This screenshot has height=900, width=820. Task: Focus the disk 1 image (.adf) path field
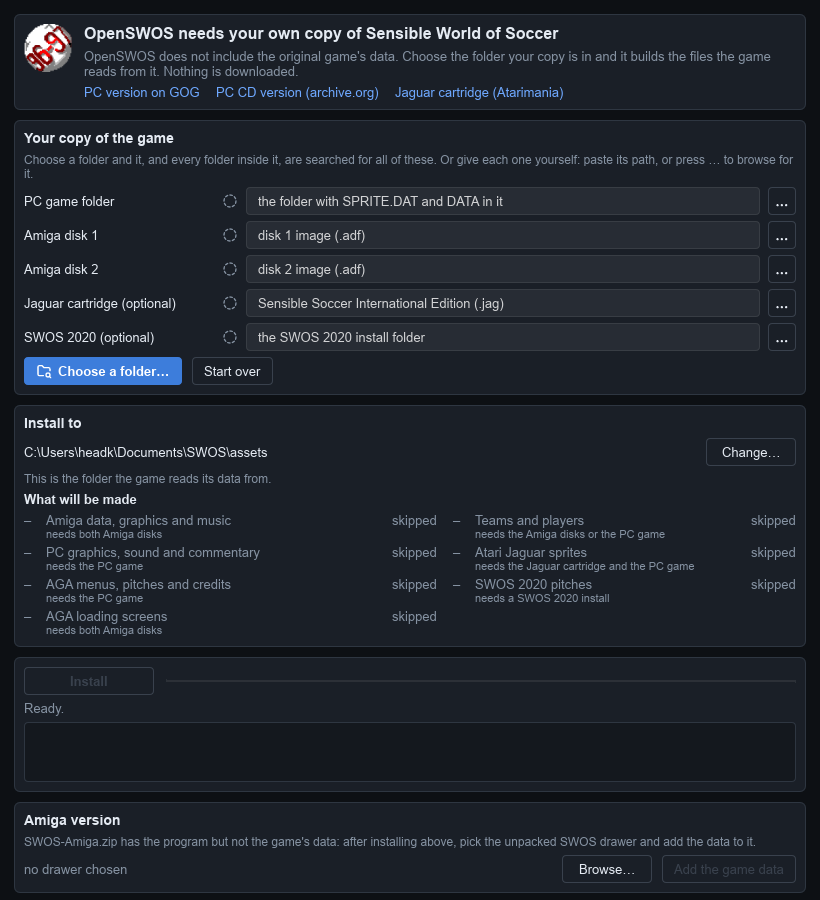503,235
